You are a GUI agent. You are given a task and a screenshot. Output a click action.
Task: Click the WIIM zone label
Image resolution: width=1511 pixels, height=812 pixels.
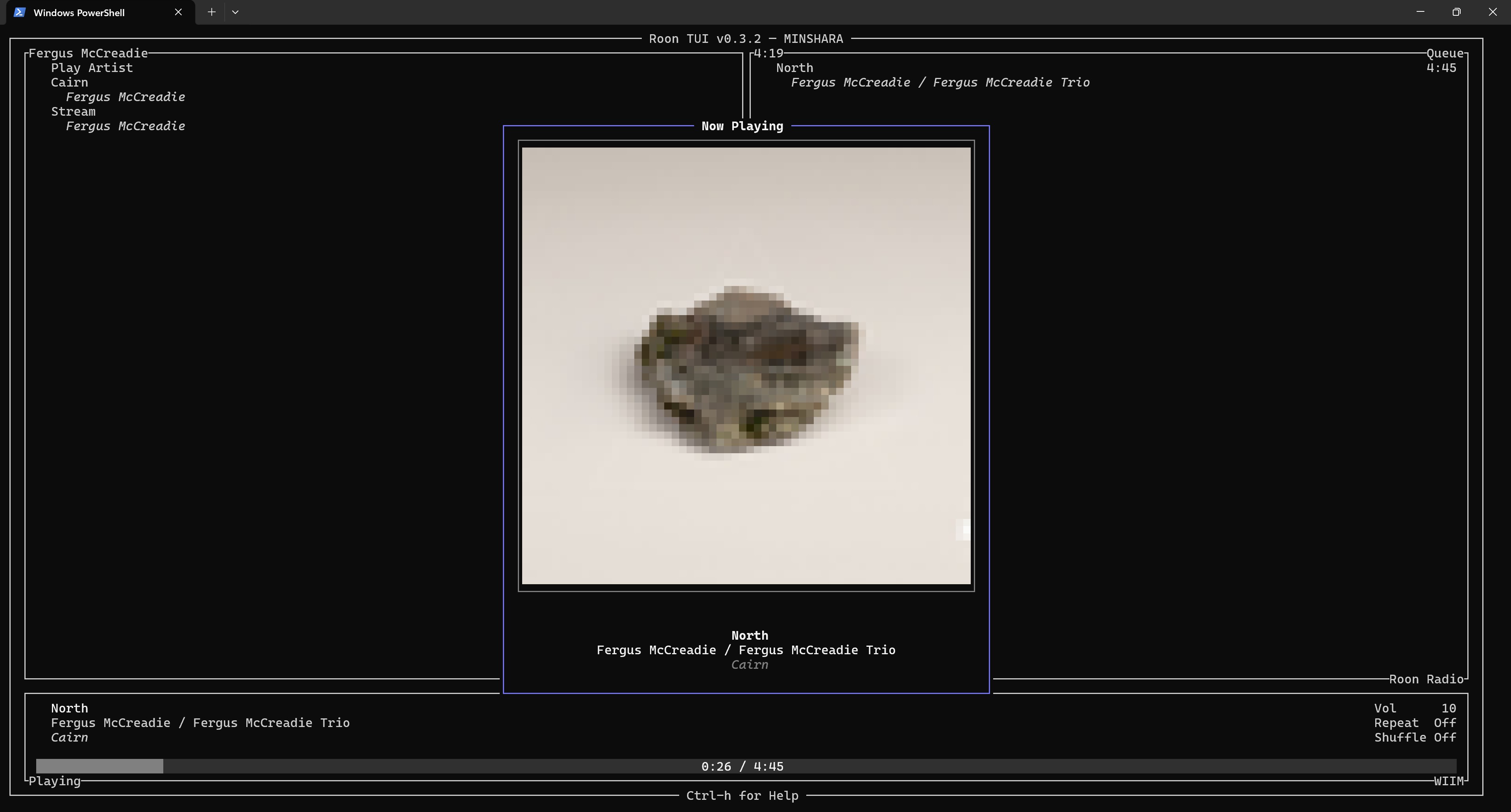click(x=1448, y=781)
